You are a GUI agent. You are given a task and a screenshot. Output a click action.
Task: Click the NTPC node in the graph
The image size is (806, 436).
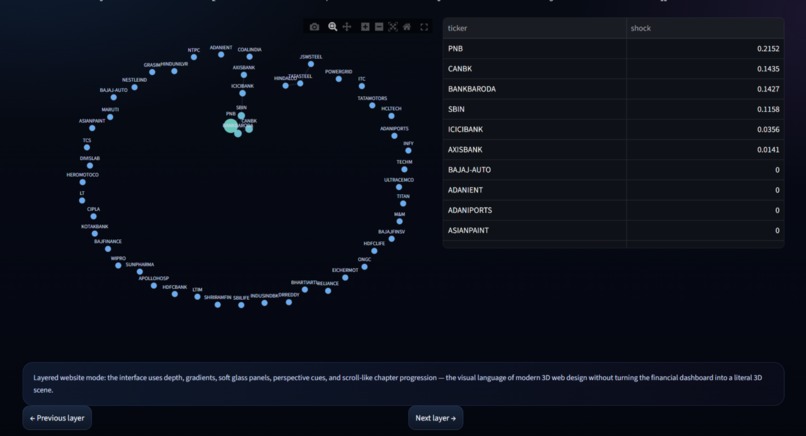tap(194, 57)
